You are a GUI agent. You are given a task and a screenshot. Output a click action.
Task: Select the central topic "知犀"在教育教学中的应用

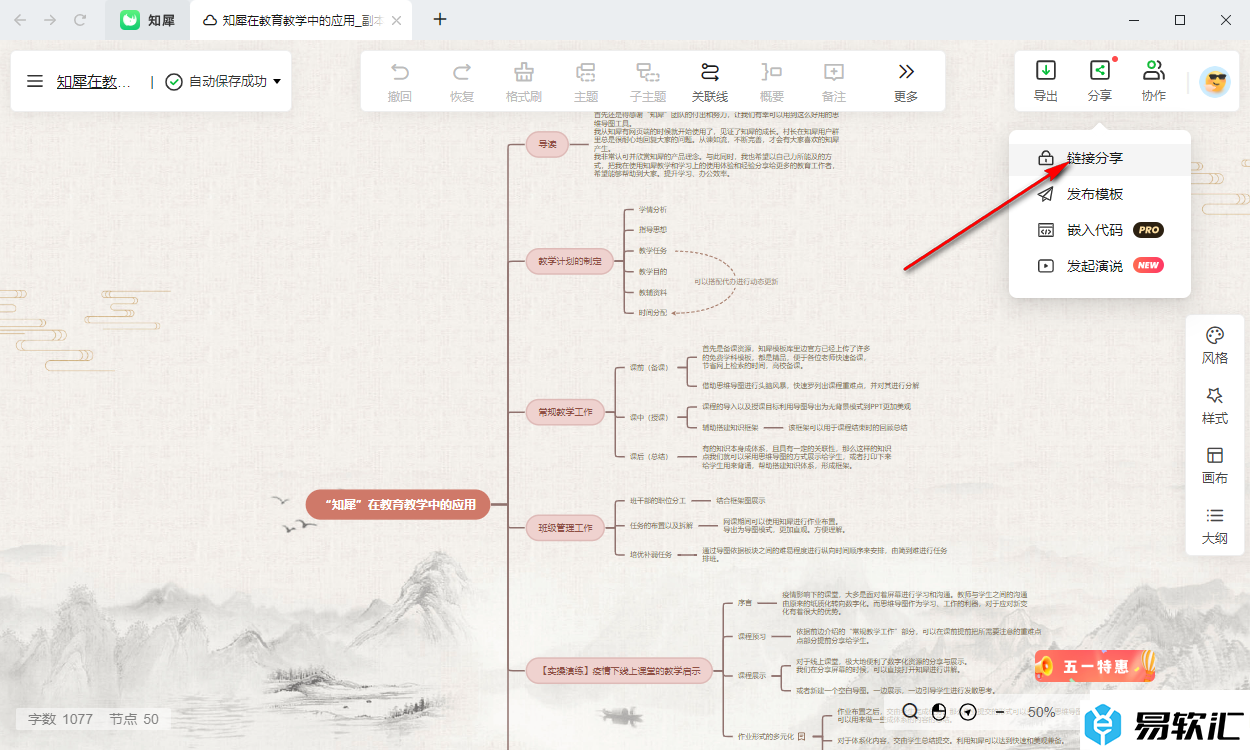(398, 505)
